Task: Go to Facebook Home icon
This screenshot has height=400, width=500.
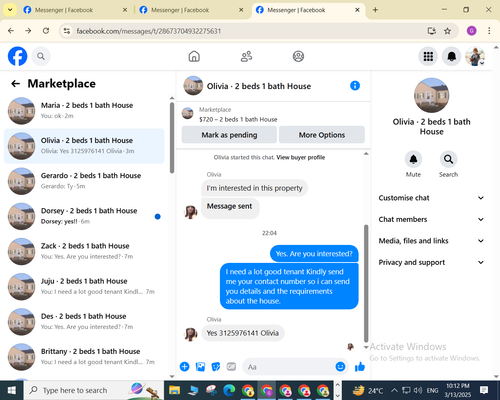Action: [194, 56]
